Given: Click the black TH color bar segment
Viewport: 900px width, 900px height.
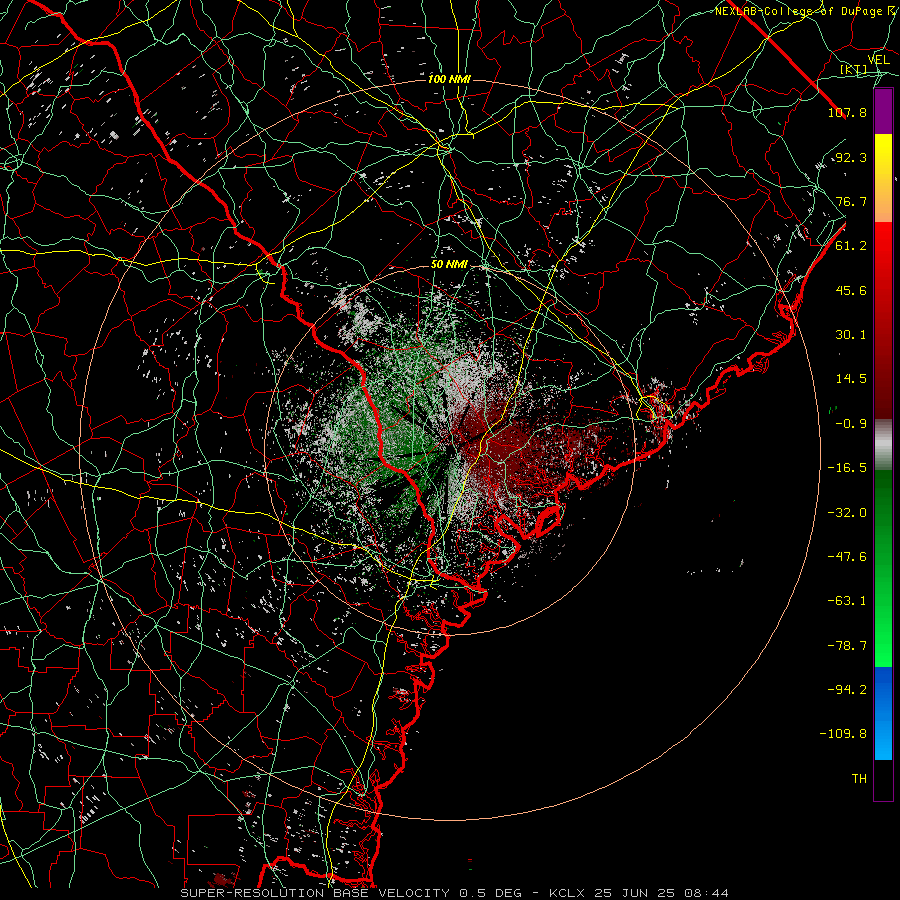Looking at the screenshot, I should [x=883, y=779].
